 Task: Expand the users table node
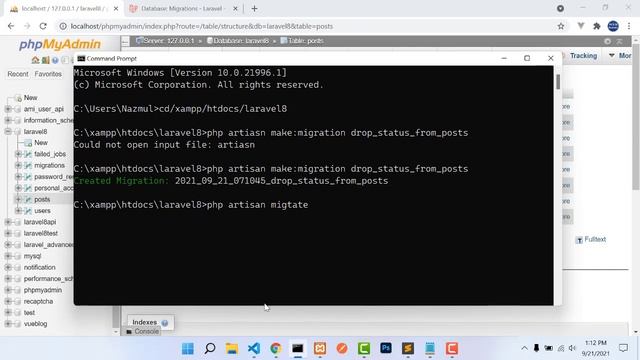pyautogui.click(x=18, y=211)
